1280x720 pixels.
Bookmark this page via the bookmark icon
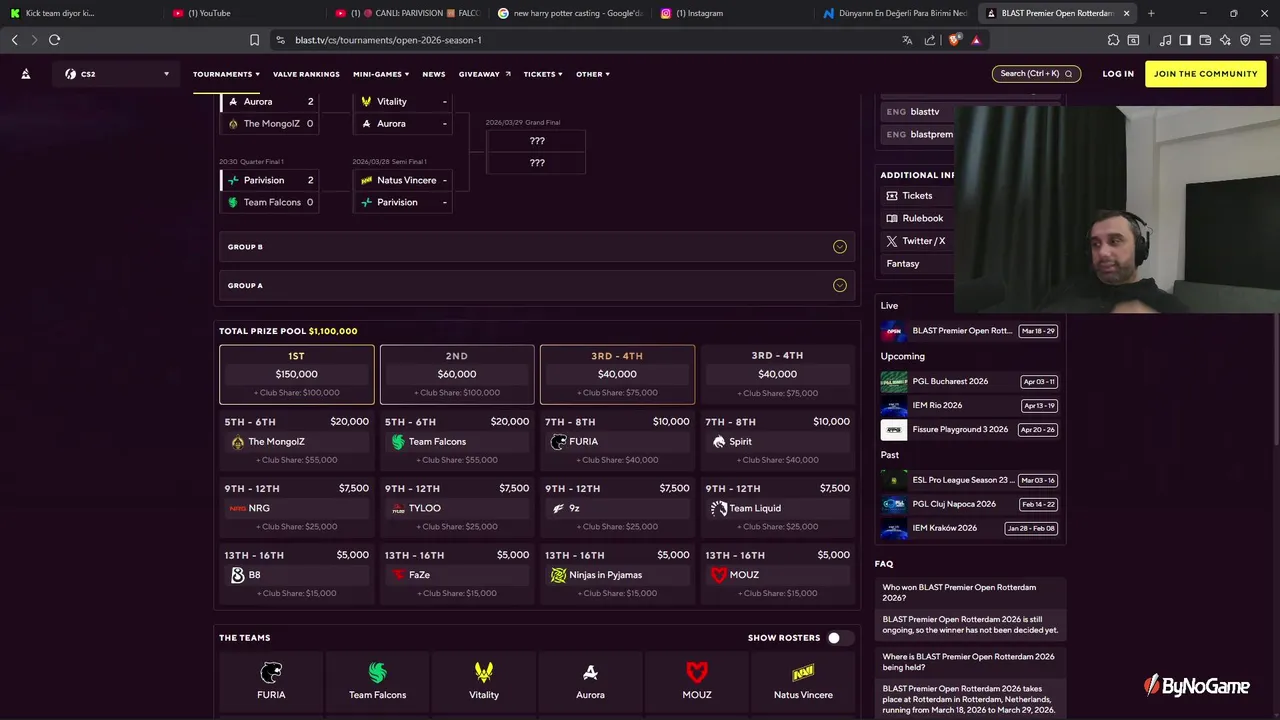click(x=254, y=40)
